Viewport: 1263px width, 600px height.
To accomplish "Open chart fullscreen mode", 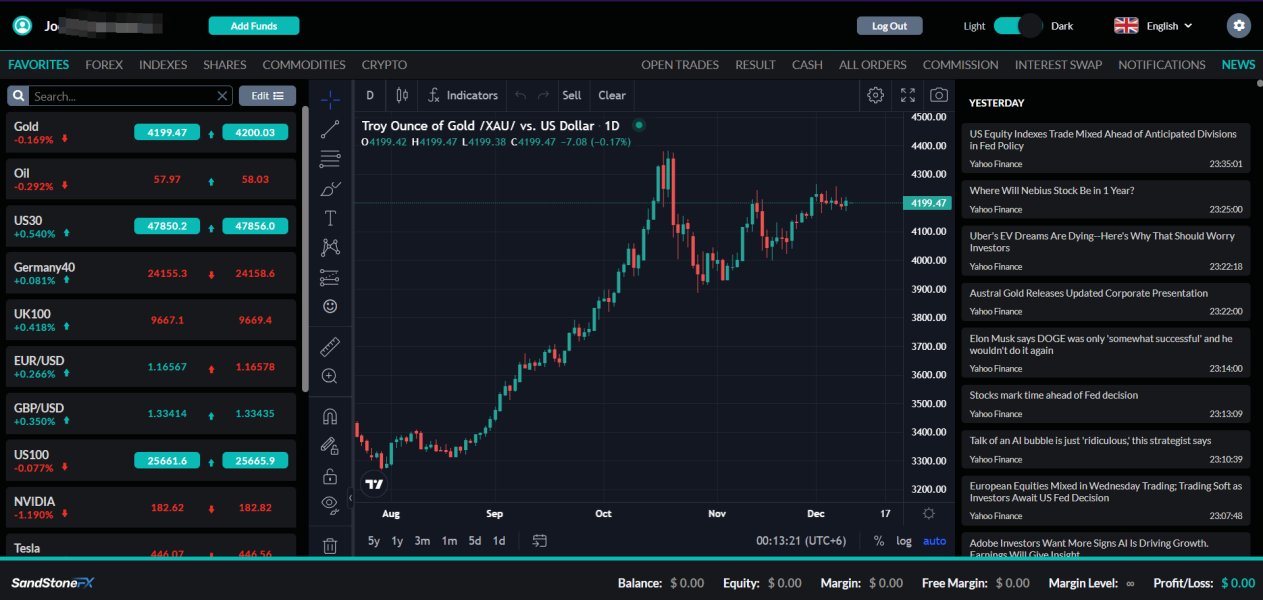I will point(908,95).
